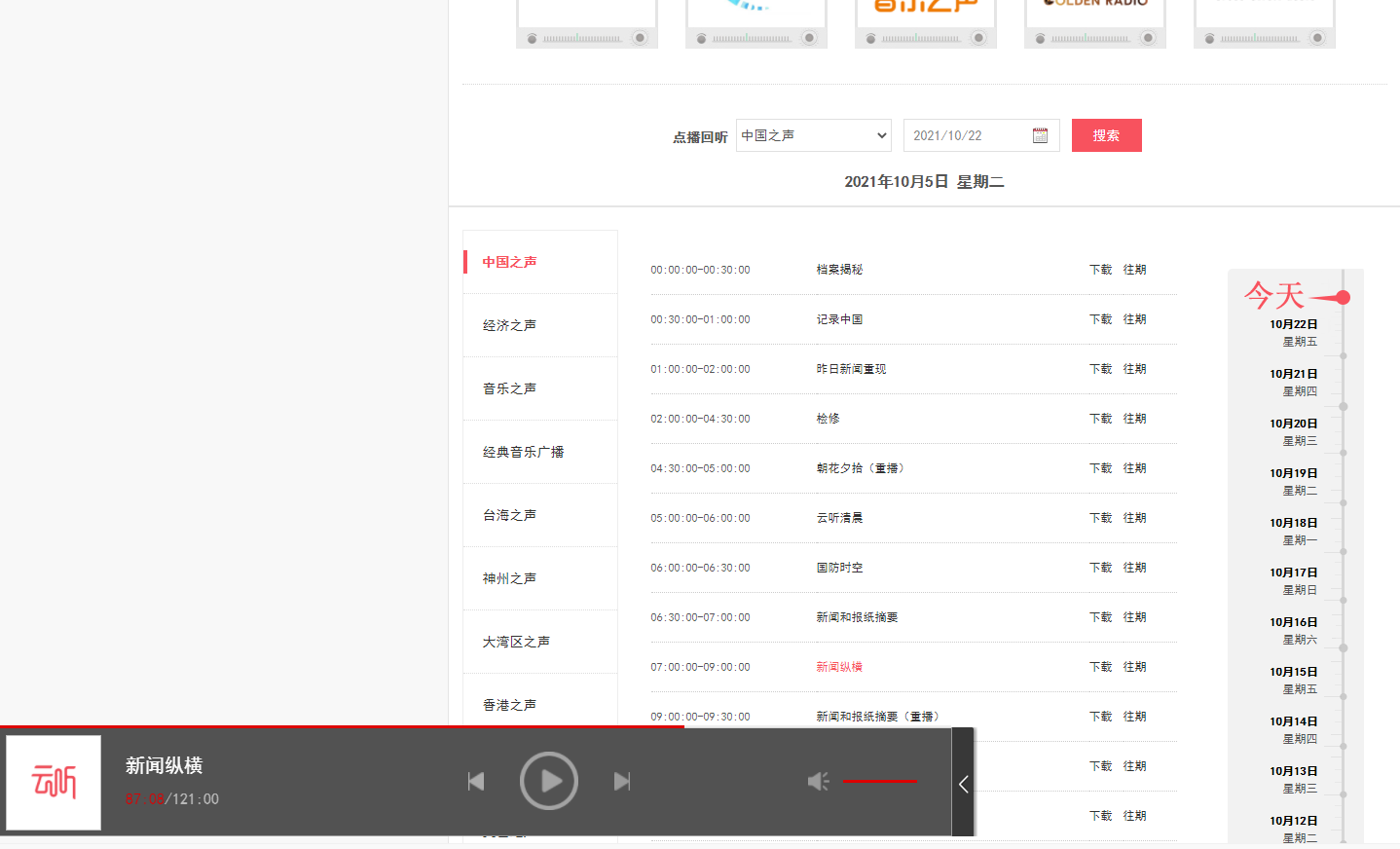Jump to 今天 on date timeline
Screen dimensions: 1400x849
(x=1273, y=295)
